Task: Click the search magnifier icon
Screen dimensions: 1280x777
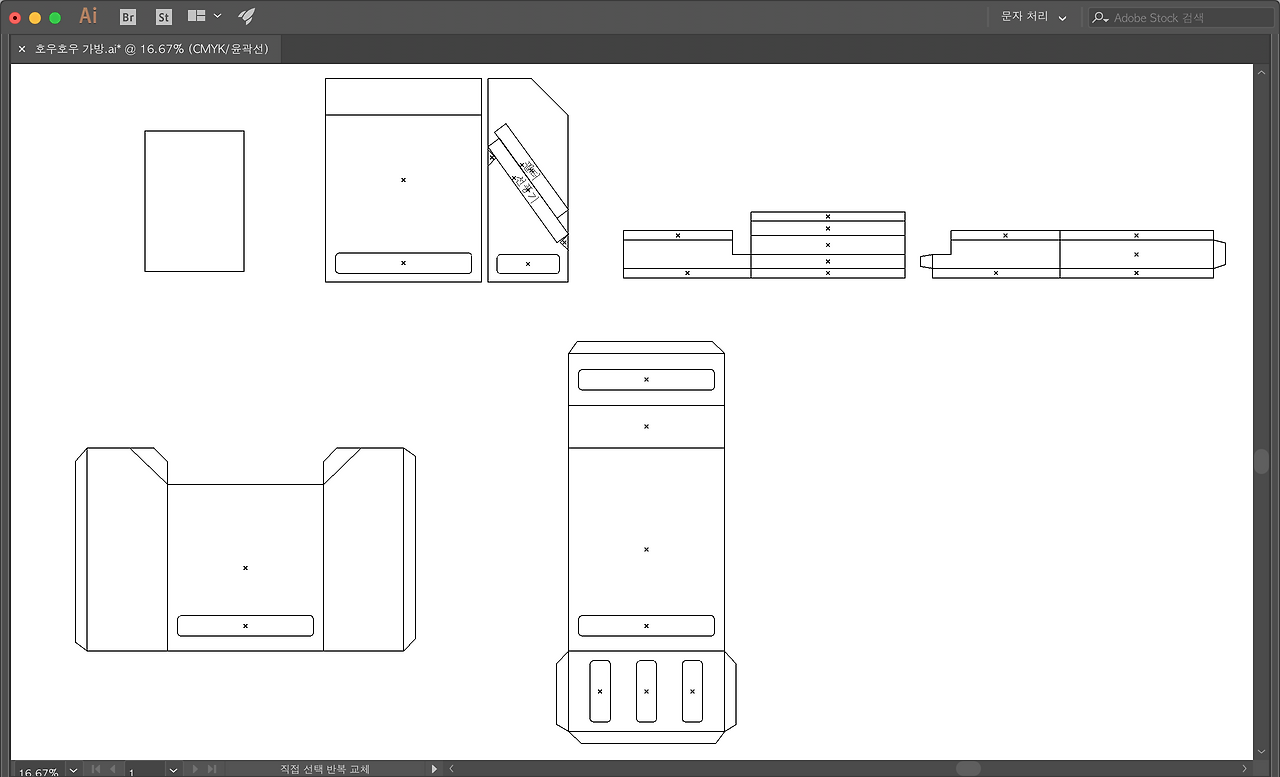Action: coord(1100,18)
